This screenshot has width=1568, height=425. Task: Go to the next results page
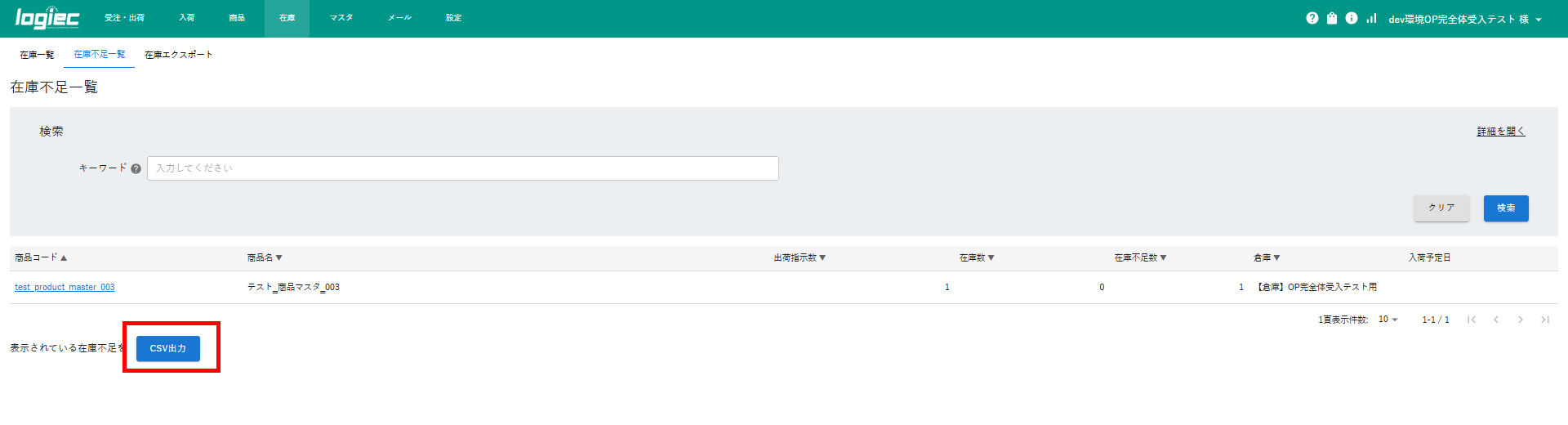tap(1520, 320)
